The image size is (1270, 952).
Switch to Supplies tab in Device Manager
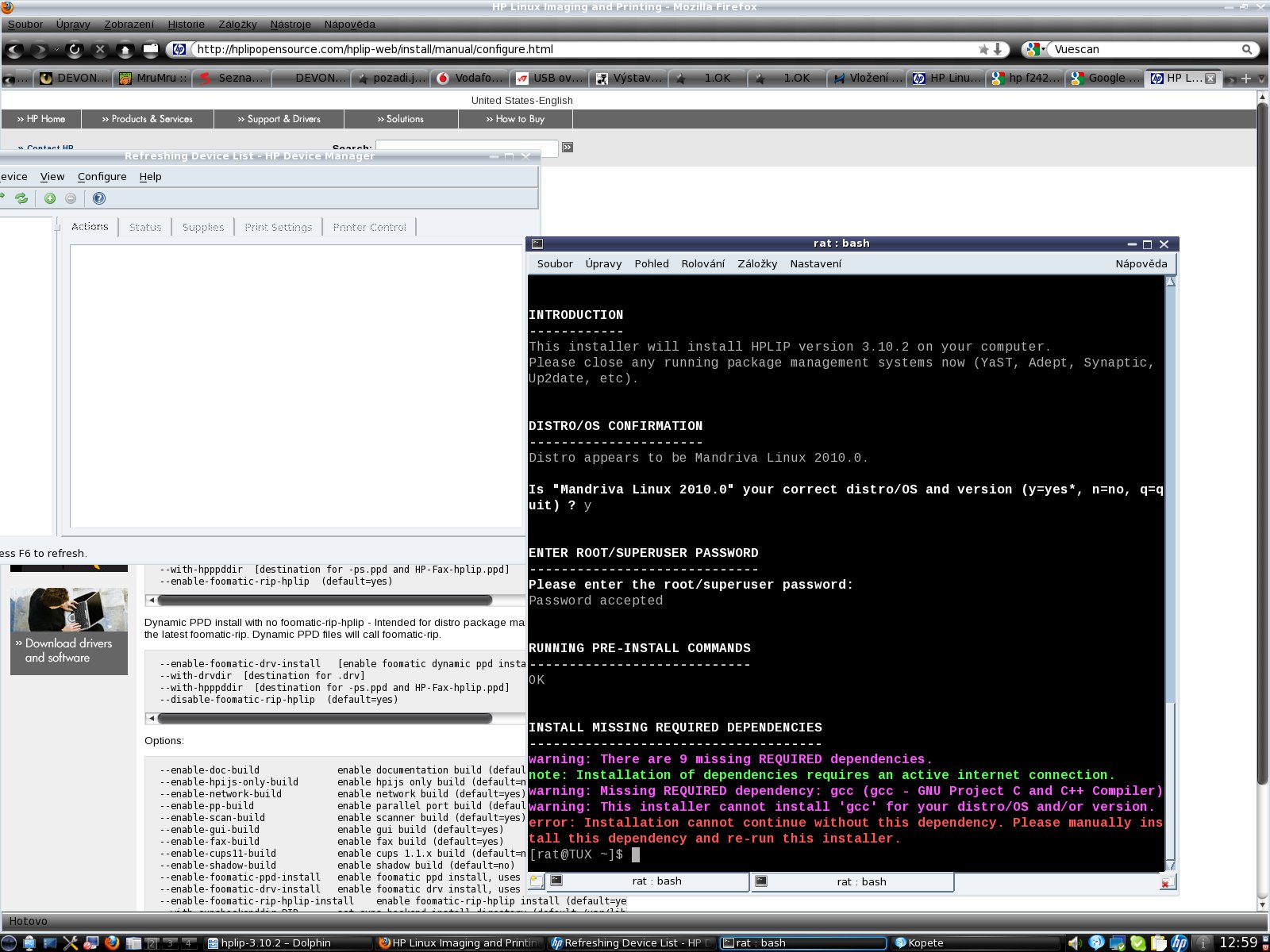203,227
